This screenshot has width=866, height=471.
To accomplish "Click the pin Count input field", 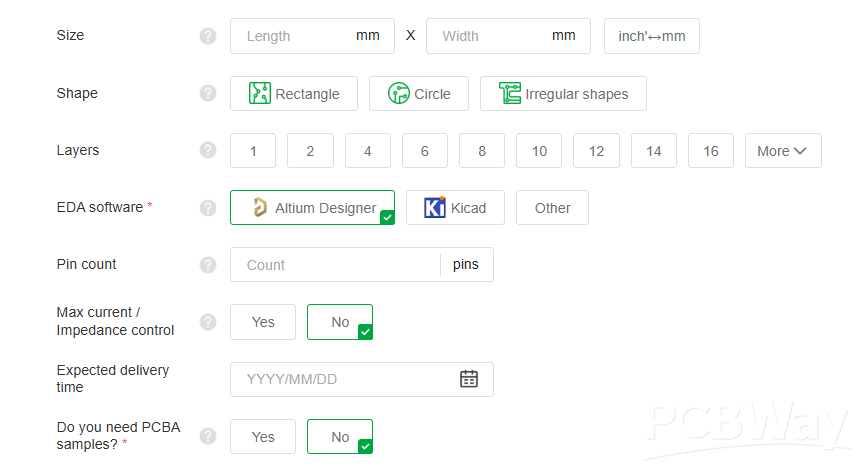I will [x=335, y=265].
